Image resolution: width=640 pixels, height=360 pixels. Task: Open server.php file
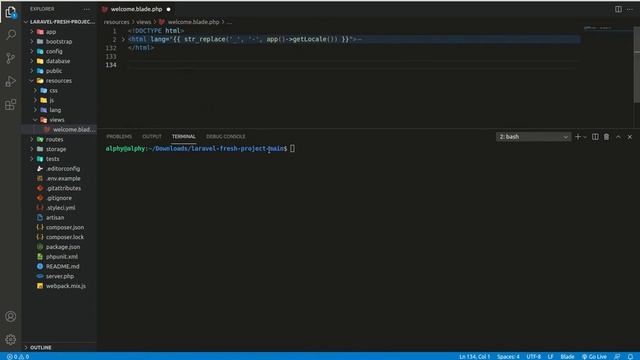pyautogui.click(x=60, y=276)
